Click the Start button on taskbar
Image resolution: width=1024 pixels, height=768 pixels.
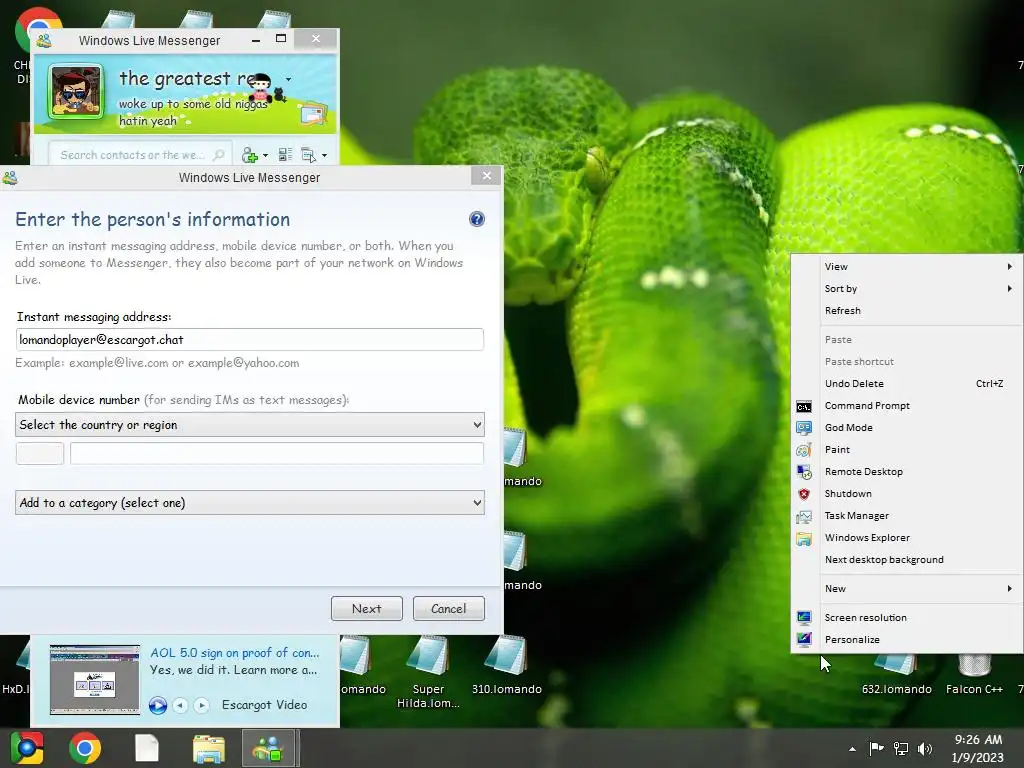[27, 748]
